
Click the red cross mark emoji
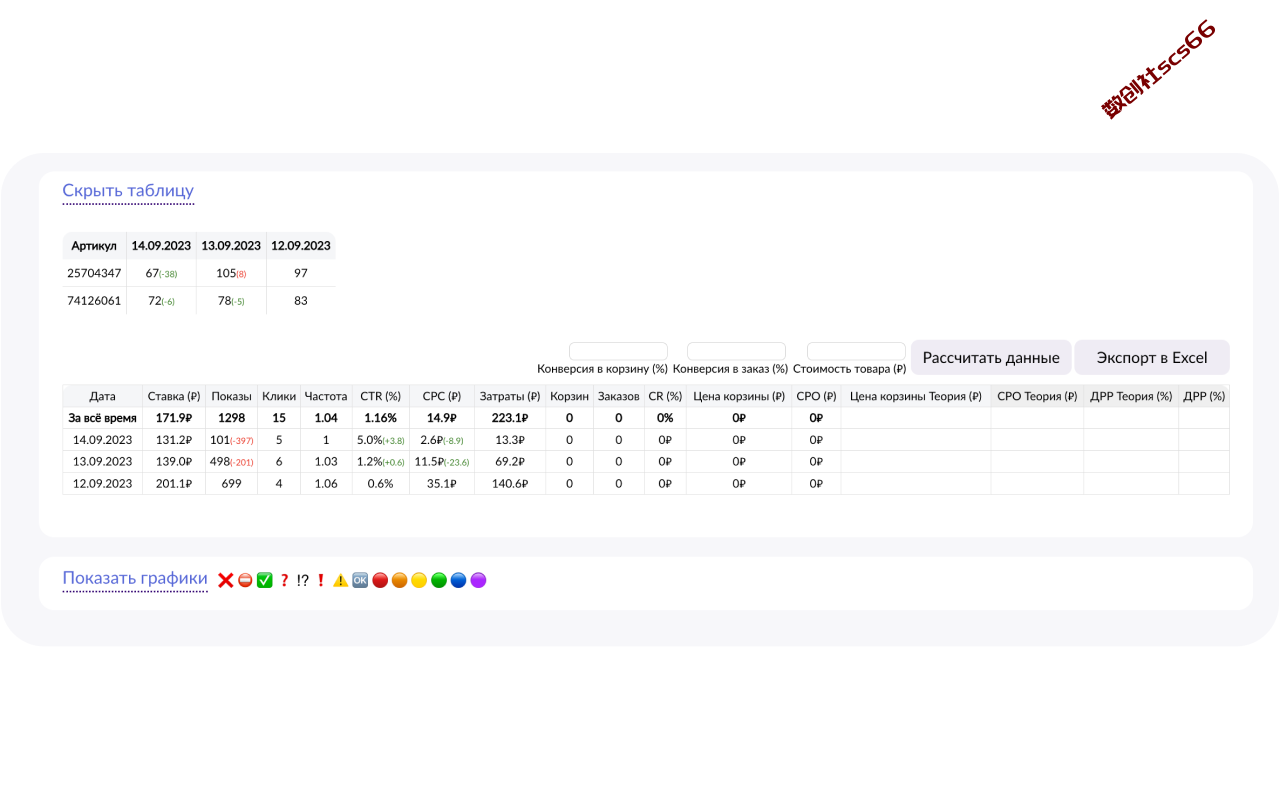(225, 580)
